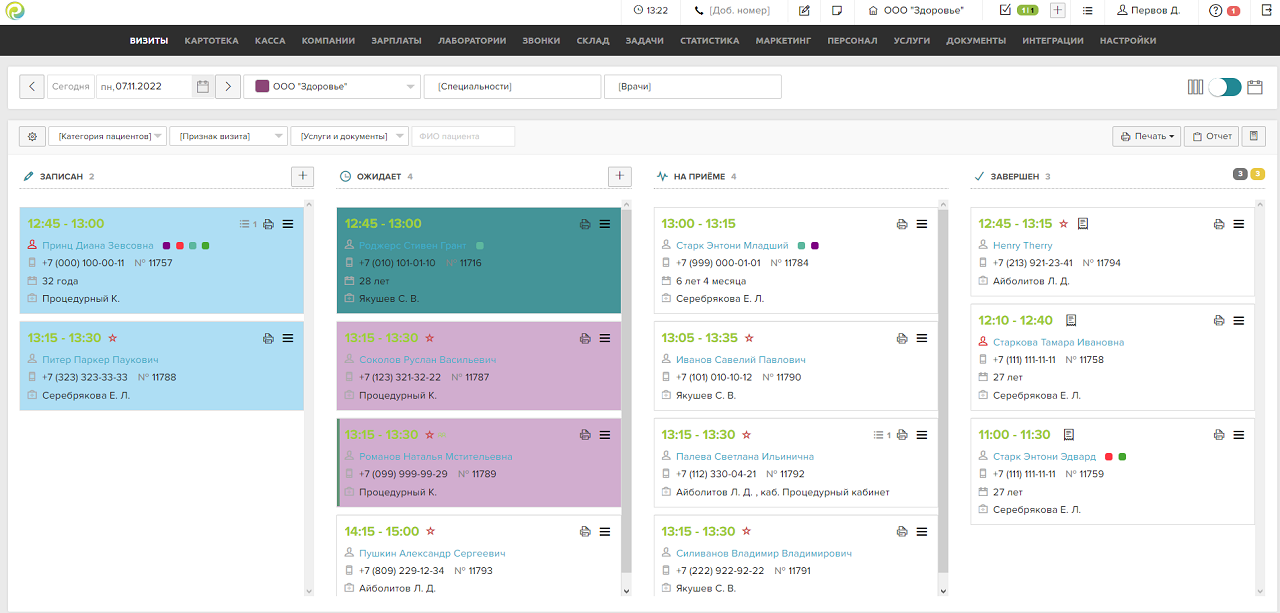Open hamburger menu on Принц Диана card

coord(288,224)
